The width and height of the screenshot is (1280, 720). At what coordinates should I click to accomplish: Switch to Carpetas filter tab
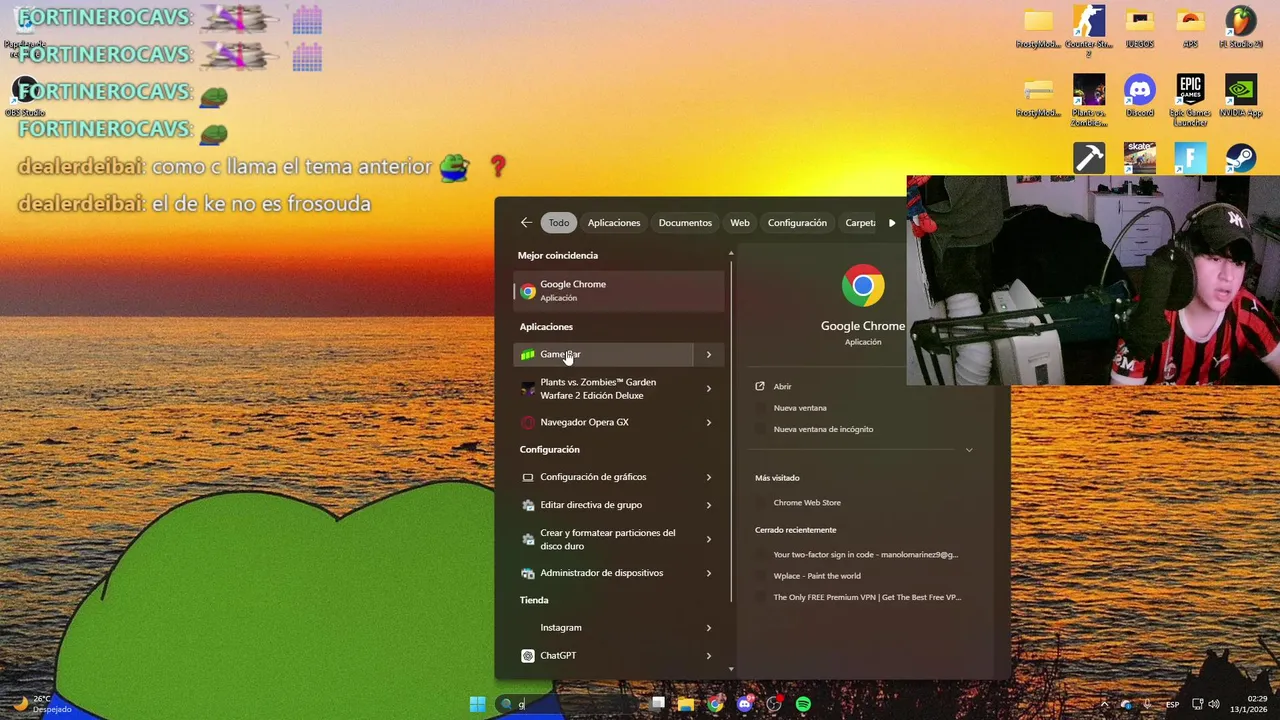[860, 223]
